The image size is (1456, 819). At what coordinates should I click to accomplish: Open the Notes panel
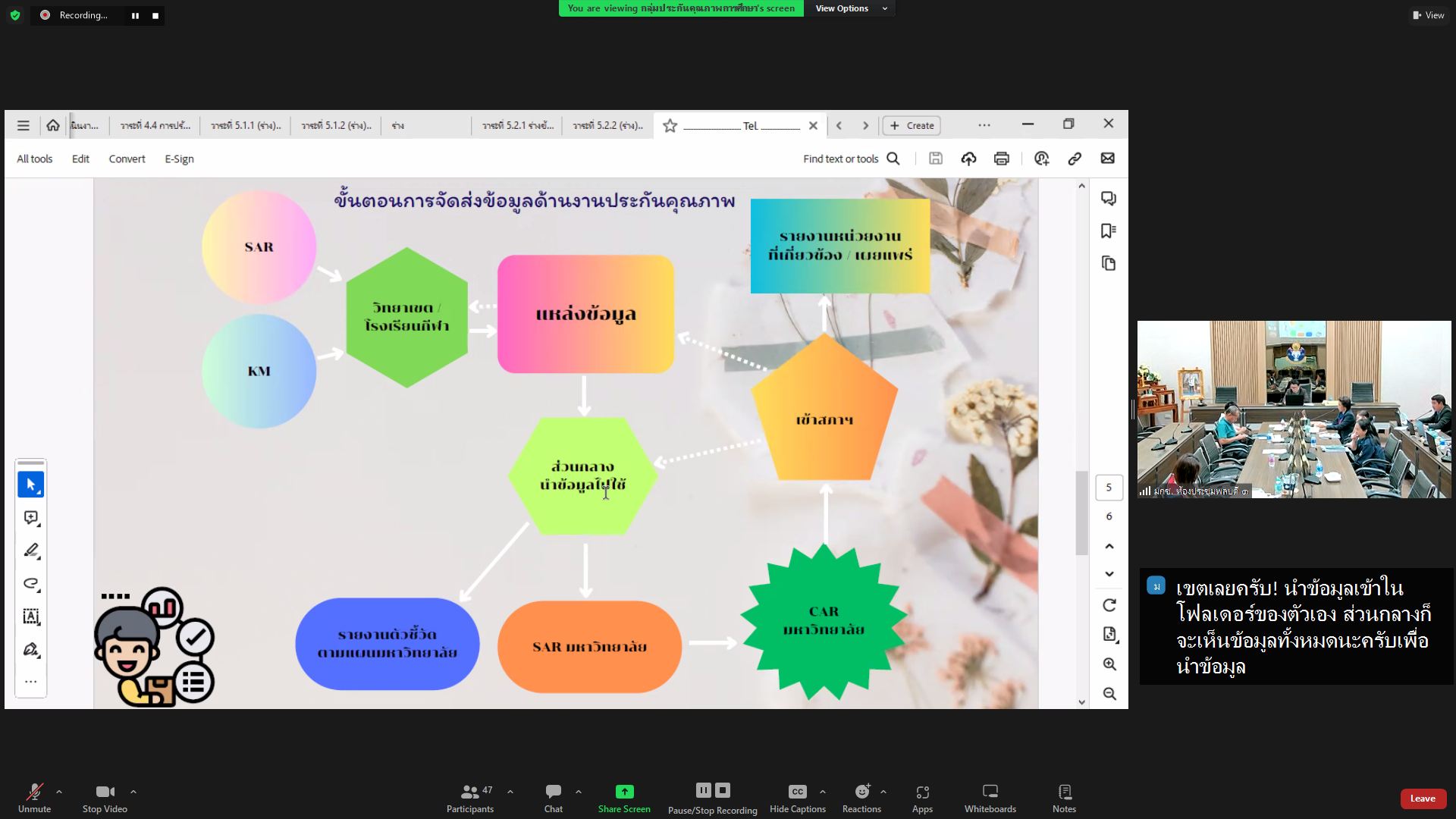click(1064, 798)
